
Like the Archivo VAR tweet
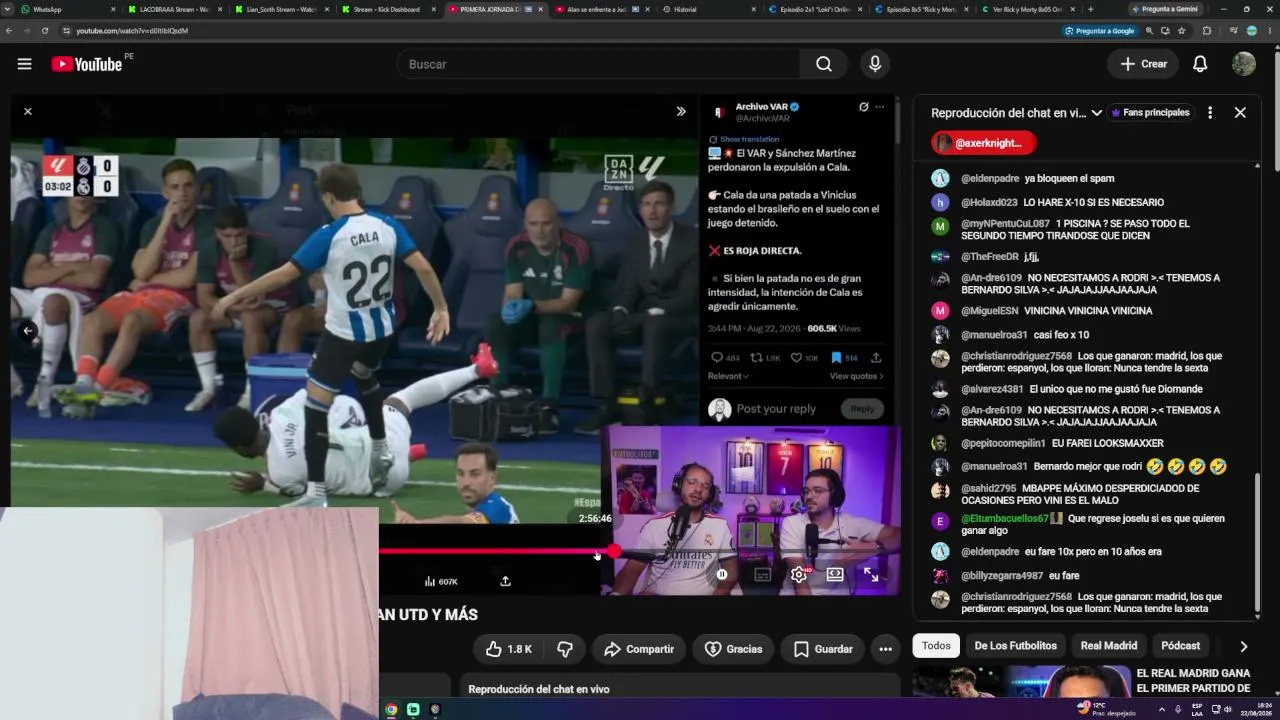click(x=797, y=357)
